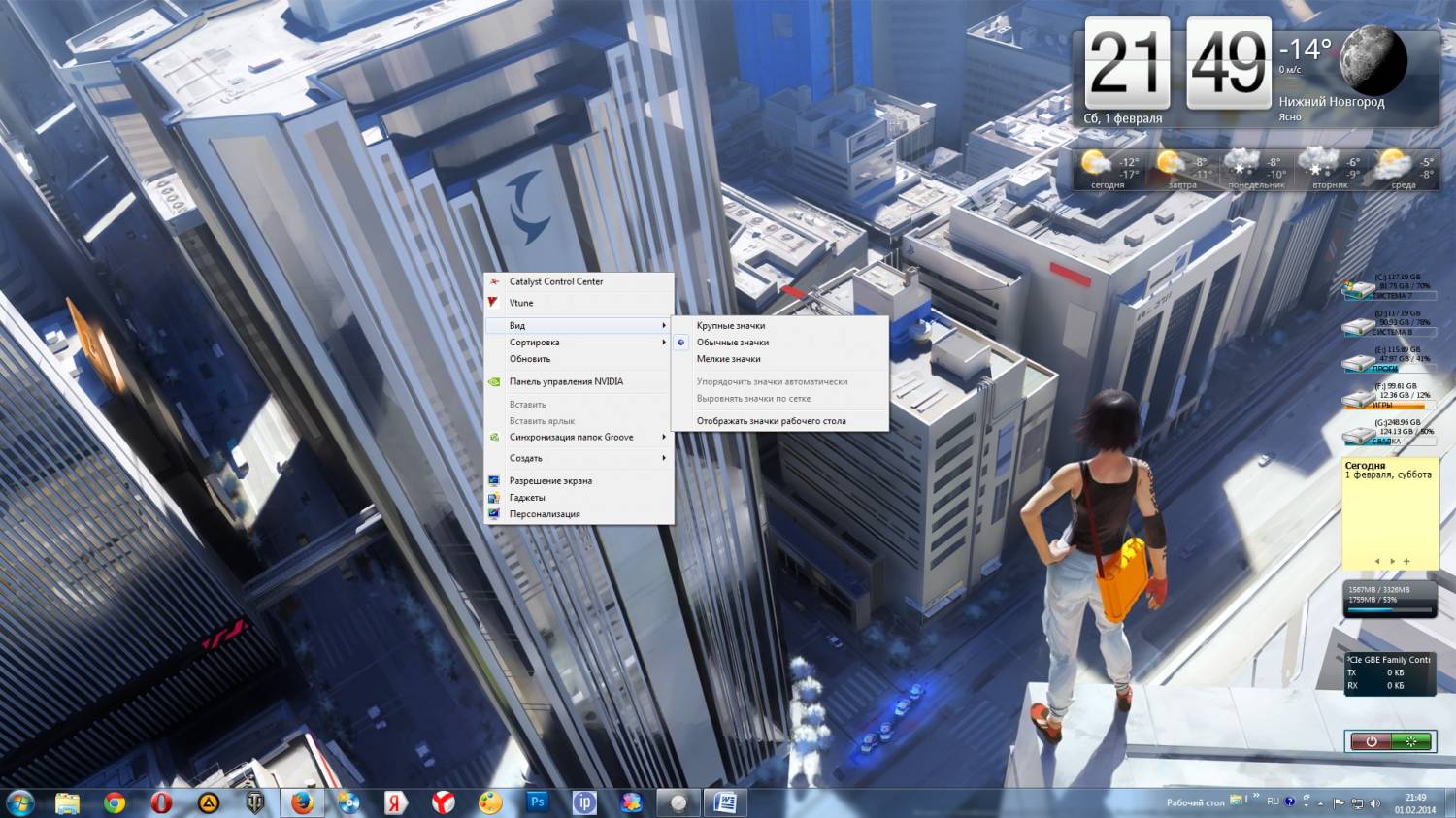Click the Сегодня heading in the notes gadget
1456x818 pixels.
click(1365, 466)
